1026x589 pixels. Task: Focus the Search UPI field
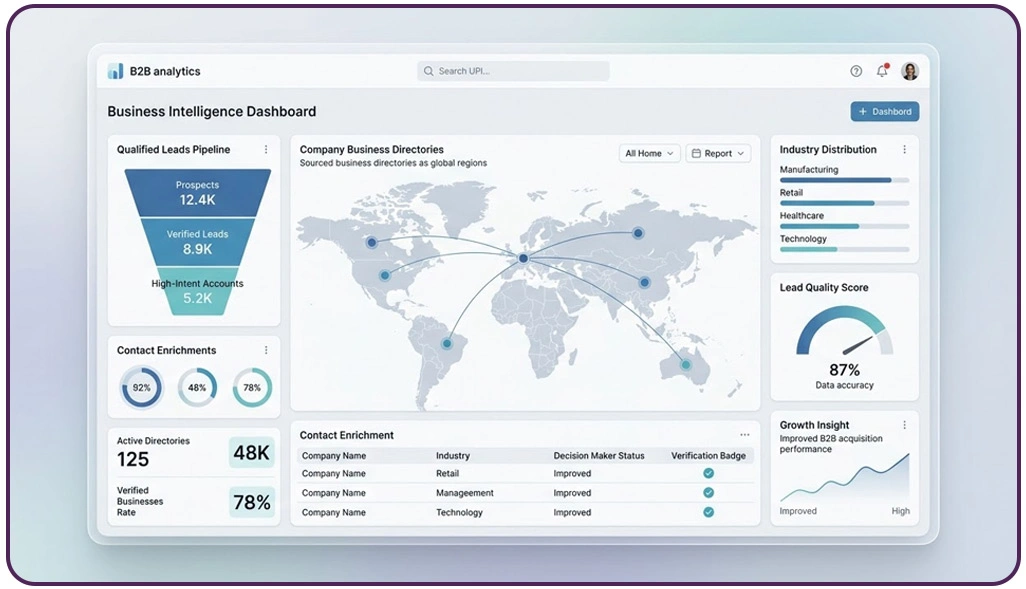coord(514,71)
